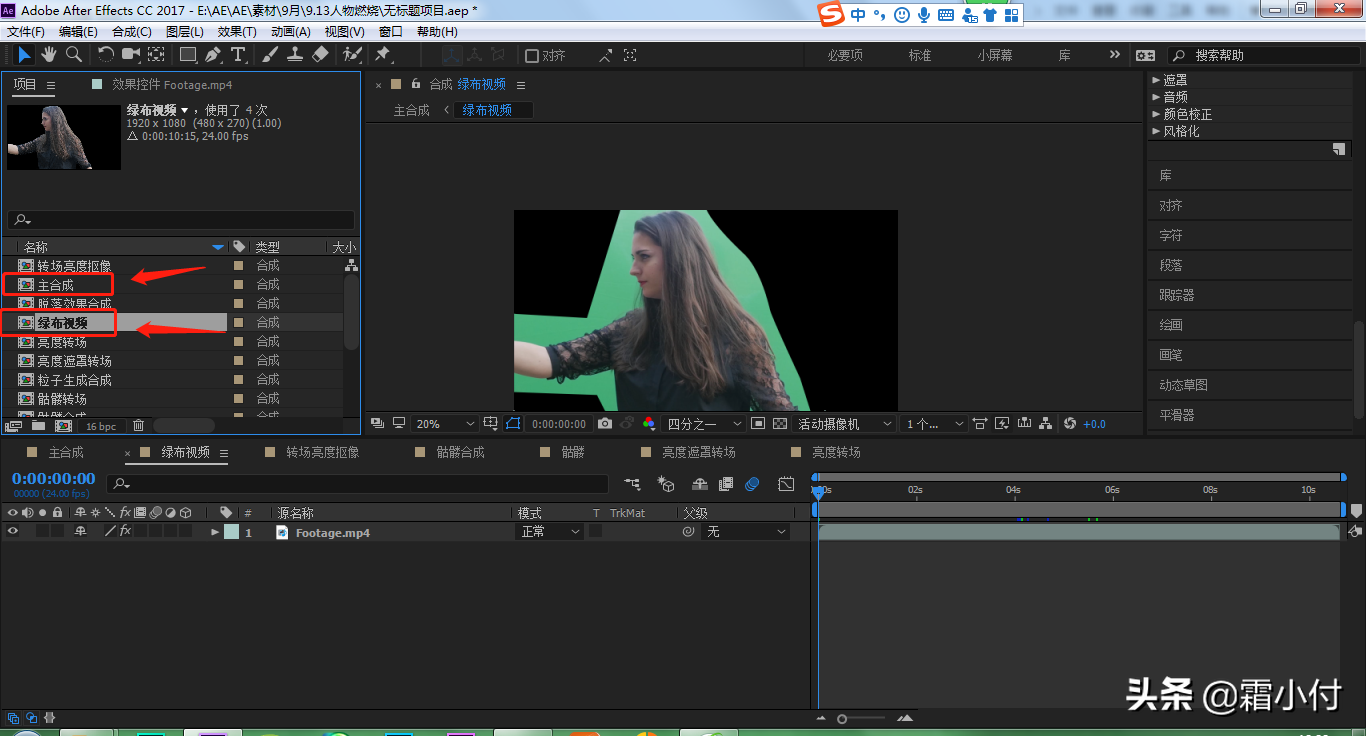Open the 效果(T) menu

click(237, 32)
